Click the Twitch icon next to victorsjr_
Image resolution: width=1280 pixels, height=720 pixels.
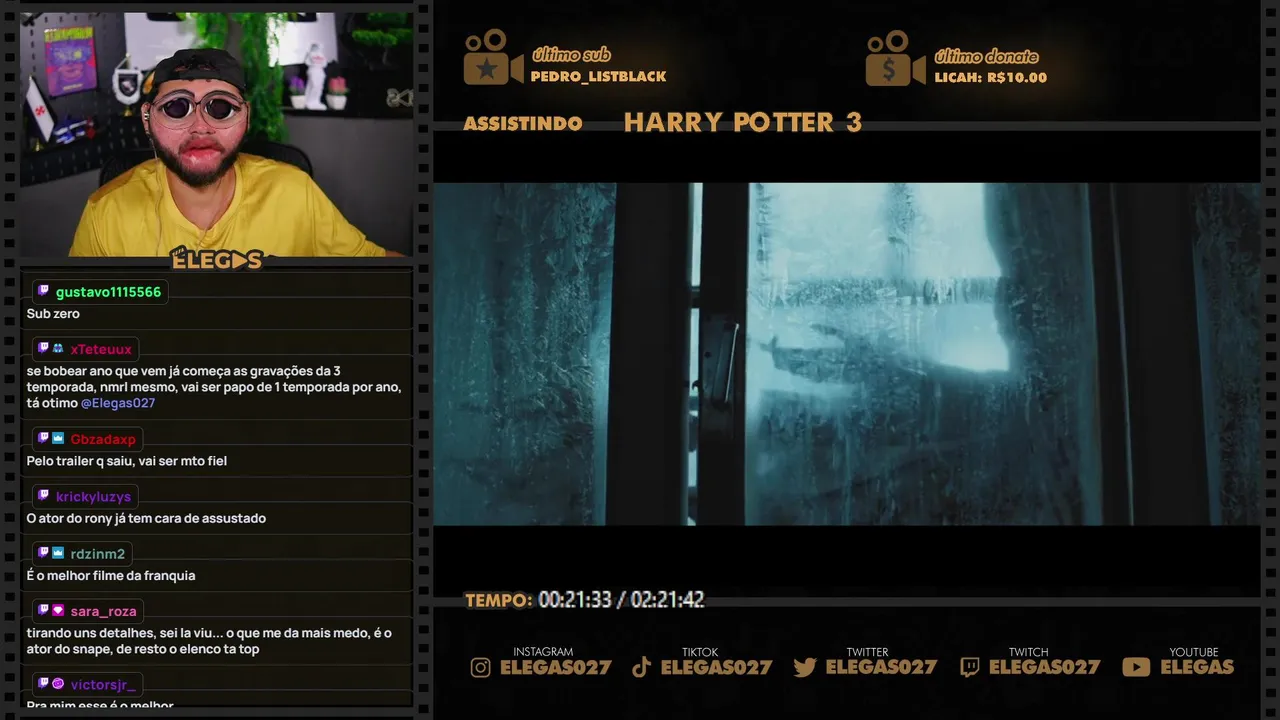43,684
